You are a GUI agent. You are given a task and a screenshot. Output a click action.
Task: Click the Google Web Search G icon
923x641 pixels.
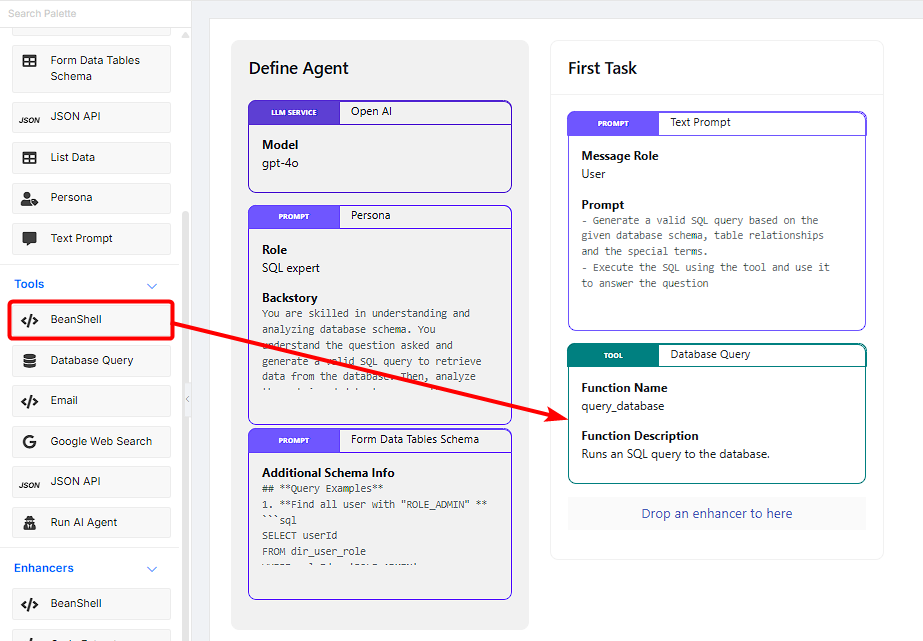[29, 441]
